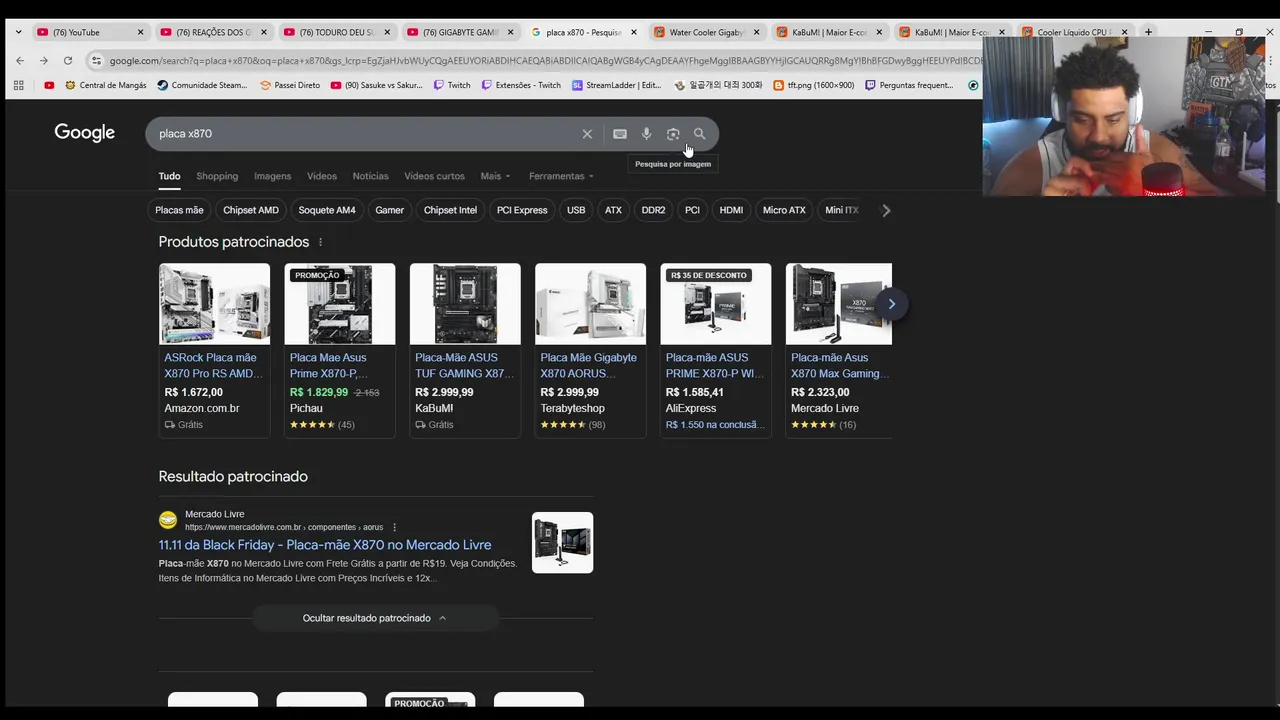Close the "(76) YouTube" tab
This screenshot has height=720, width=1280.
140,32
